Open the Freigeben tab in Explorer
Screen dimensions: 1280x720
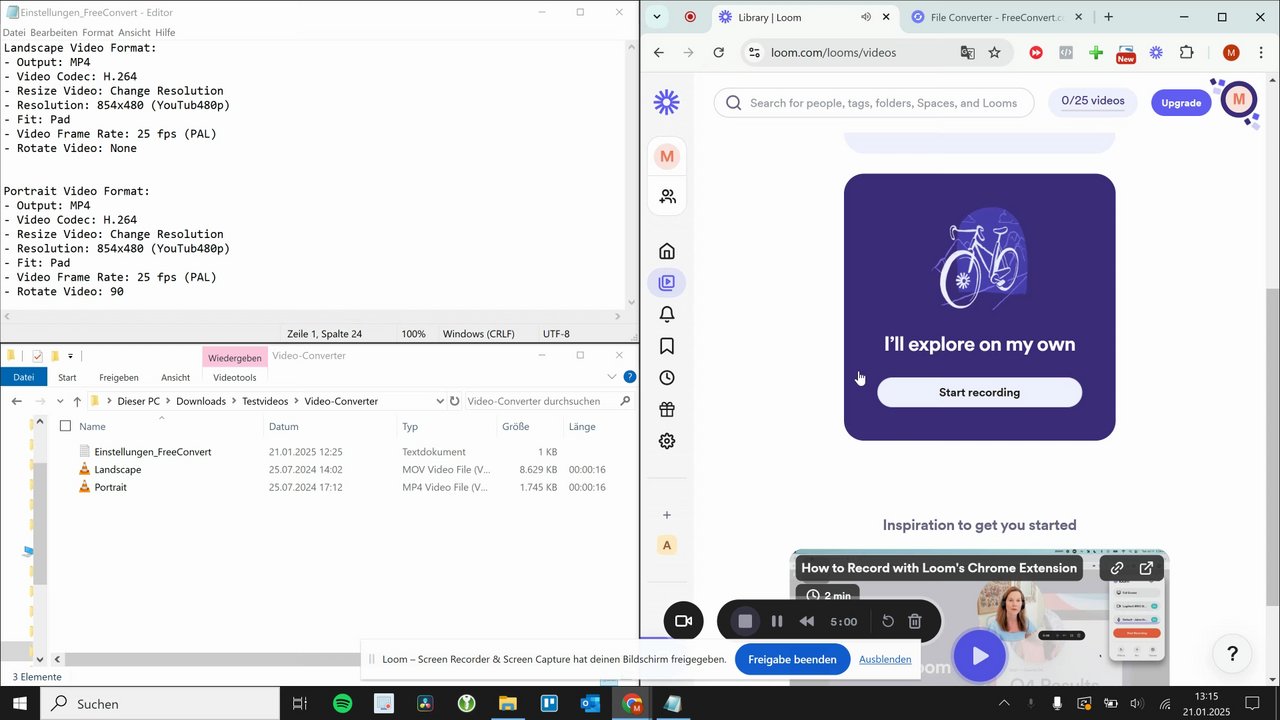[119, 377]
